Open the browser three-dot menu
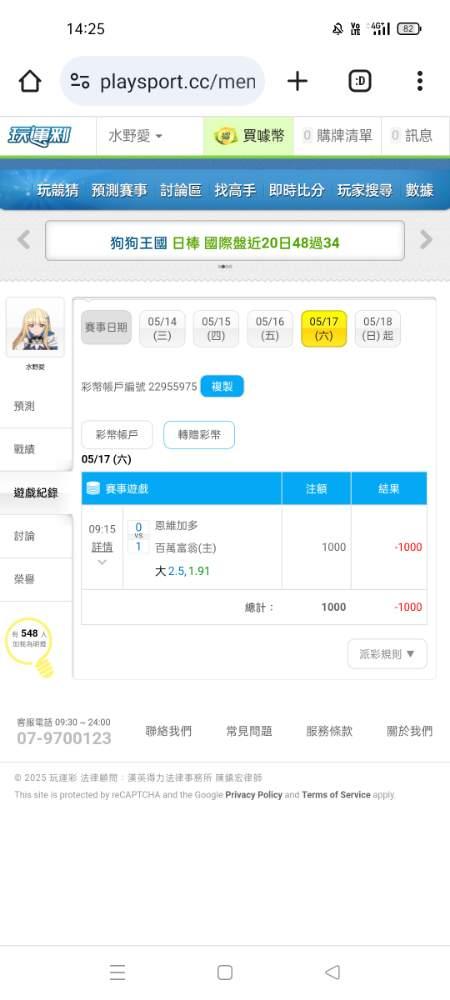Image resolution: width=450 pixels, height=1000 pixels. (419, 81)
